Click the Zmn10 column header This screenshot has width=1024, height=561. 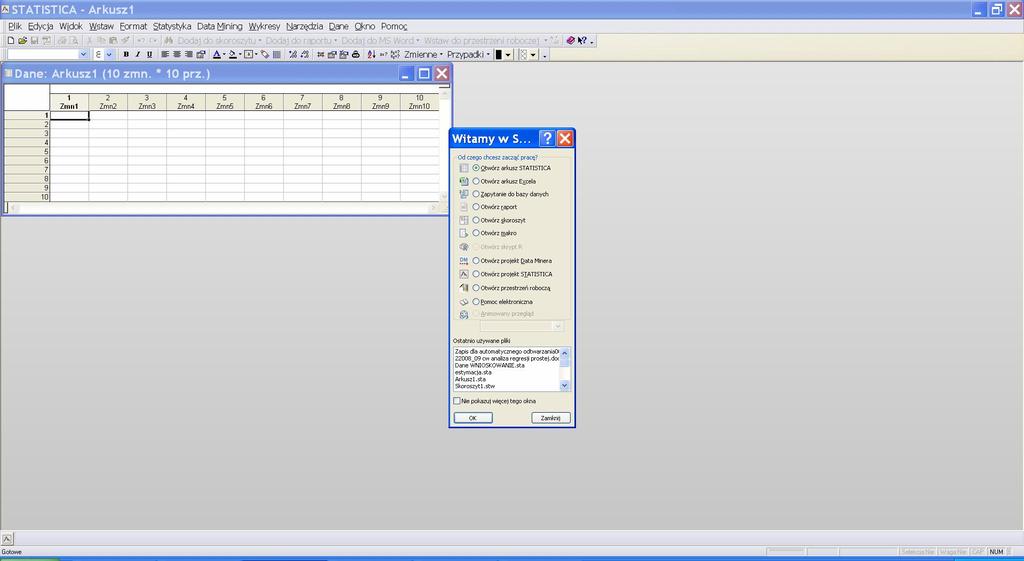419,102
